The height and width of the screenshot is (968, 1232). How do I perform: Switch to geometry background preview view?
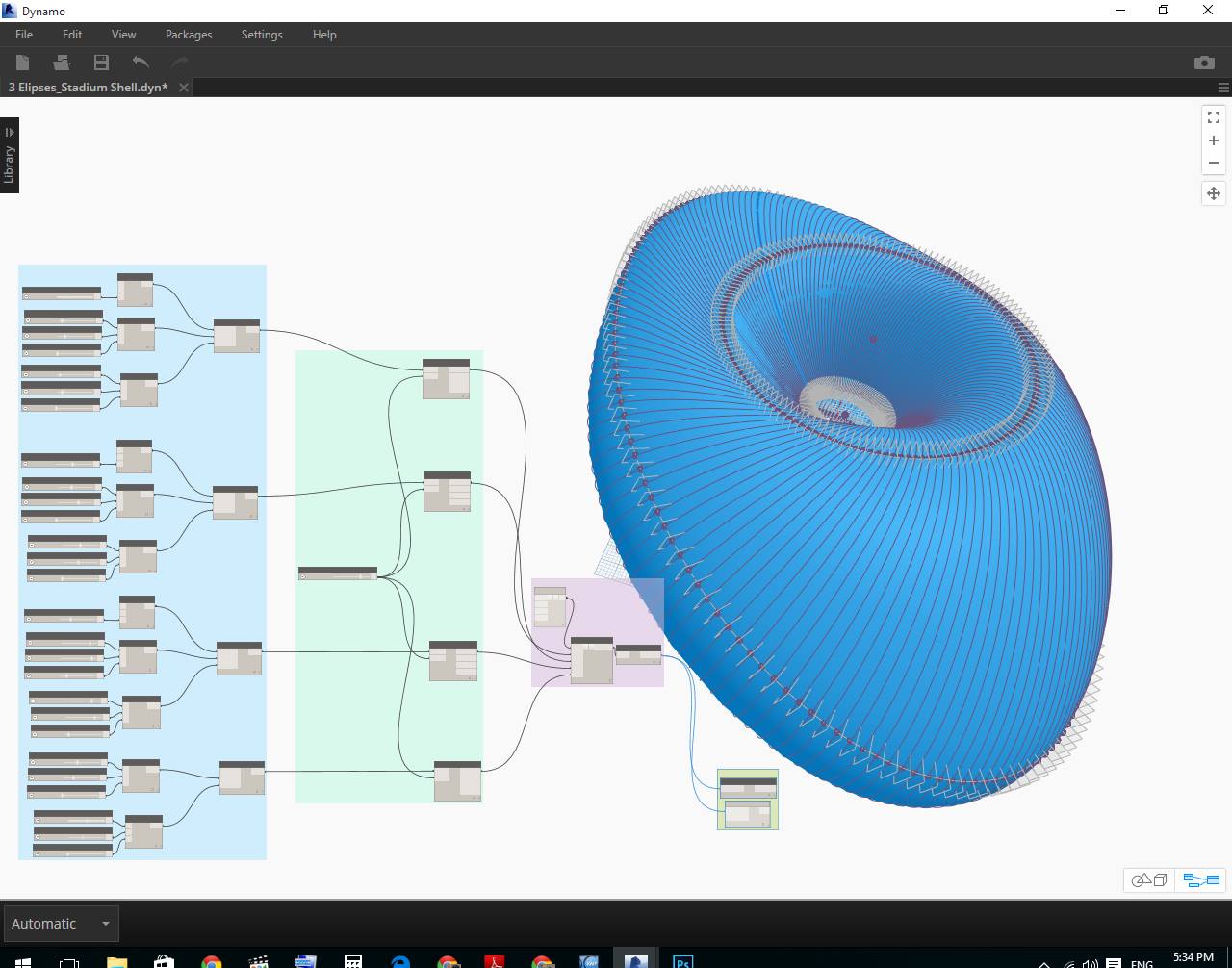1147,879
